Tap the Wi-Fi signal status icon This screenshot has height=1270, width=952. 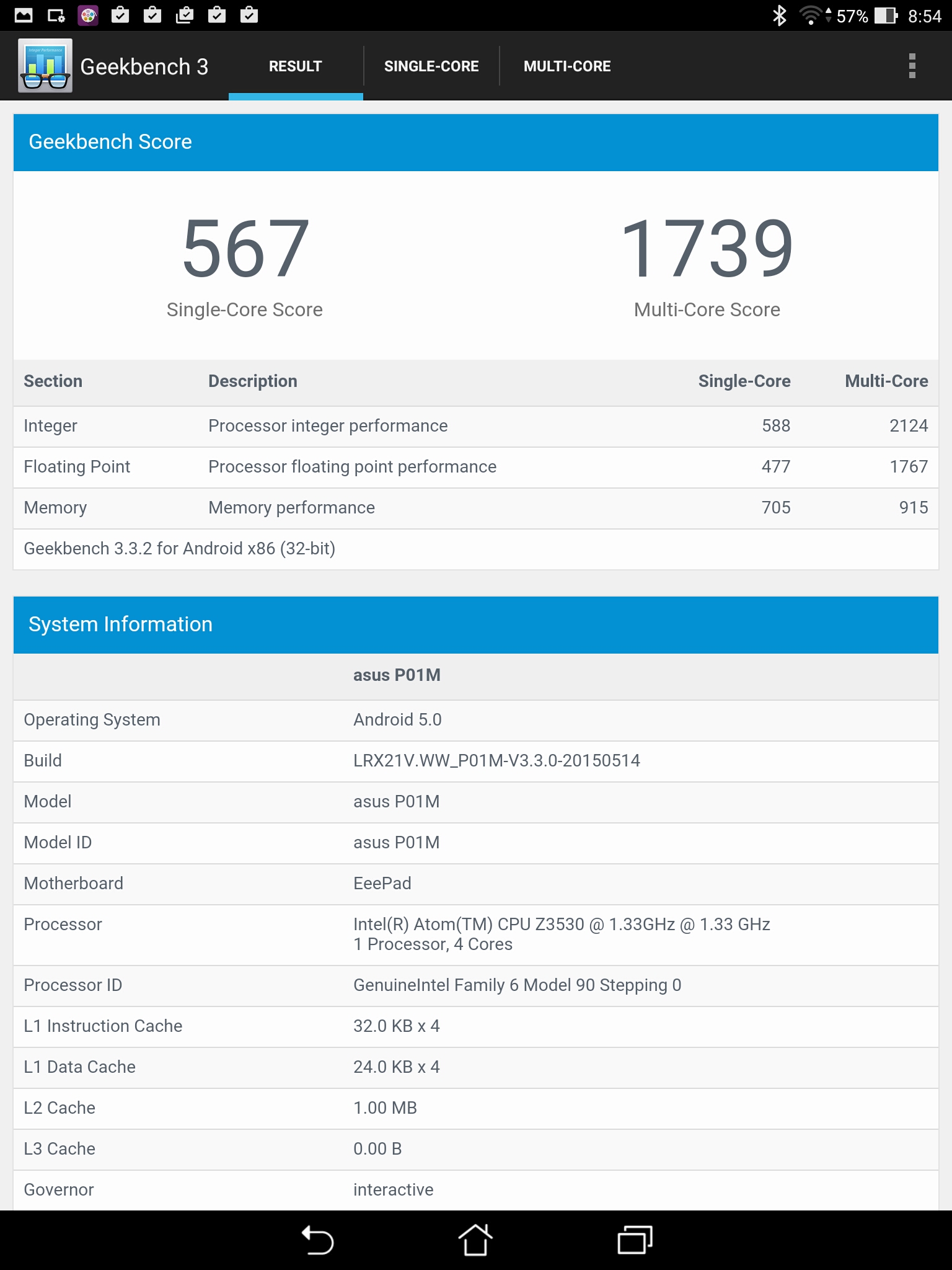click(812, 16)
